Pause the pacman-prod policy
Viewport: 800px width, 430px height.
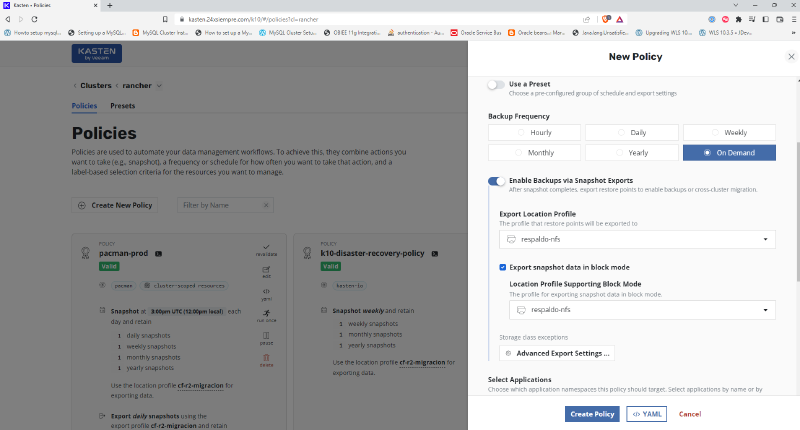point(266,338)
